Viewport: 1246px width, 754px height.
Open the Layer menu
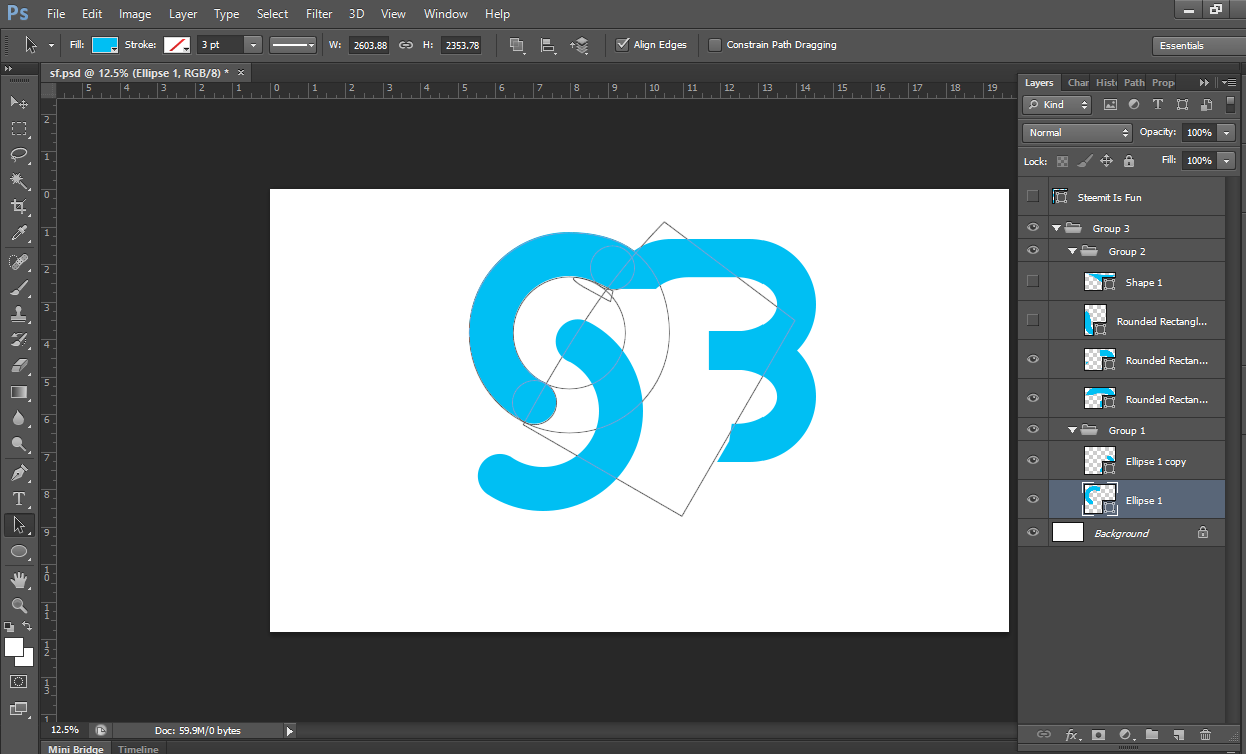pyautogui.click(x=183, y=14)
